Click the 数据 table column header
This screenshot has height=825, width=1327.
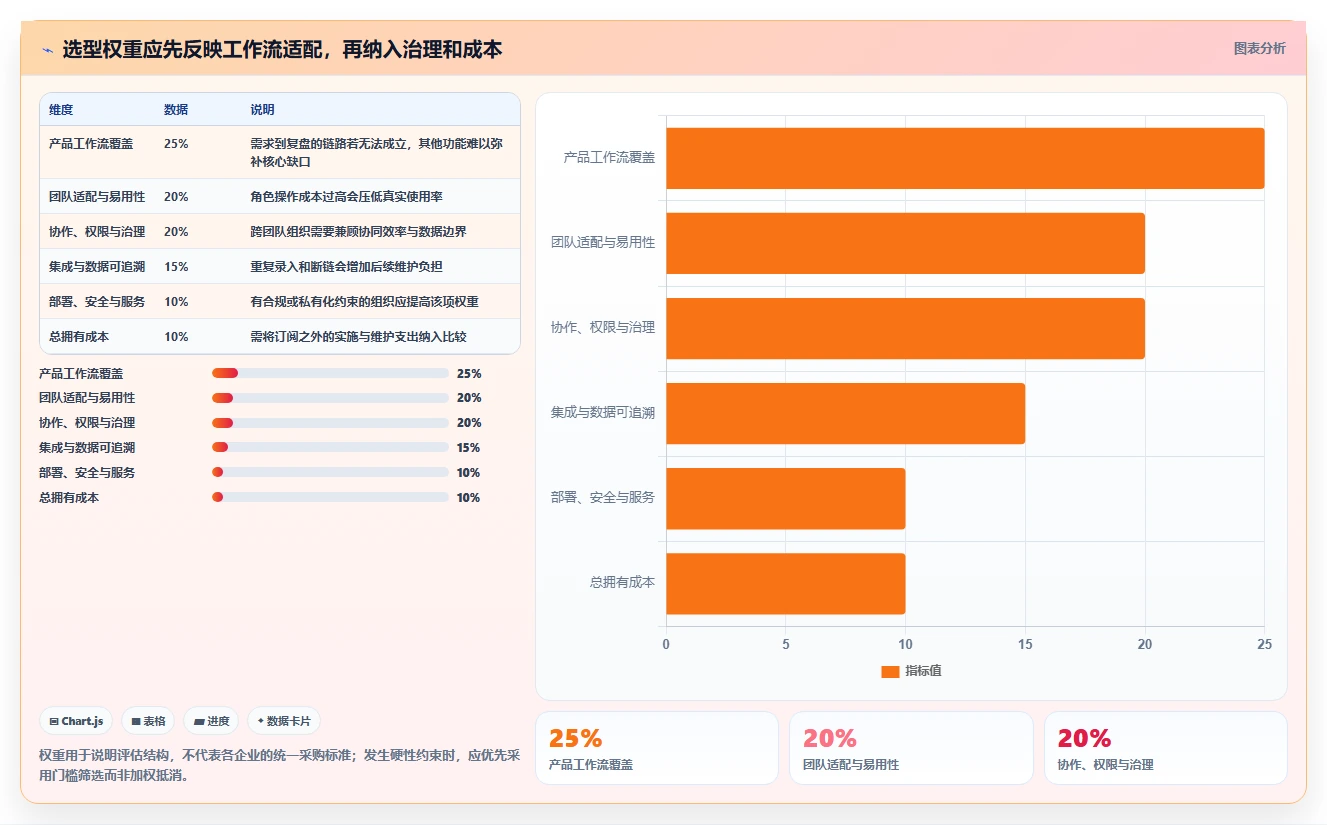[176, 110]
